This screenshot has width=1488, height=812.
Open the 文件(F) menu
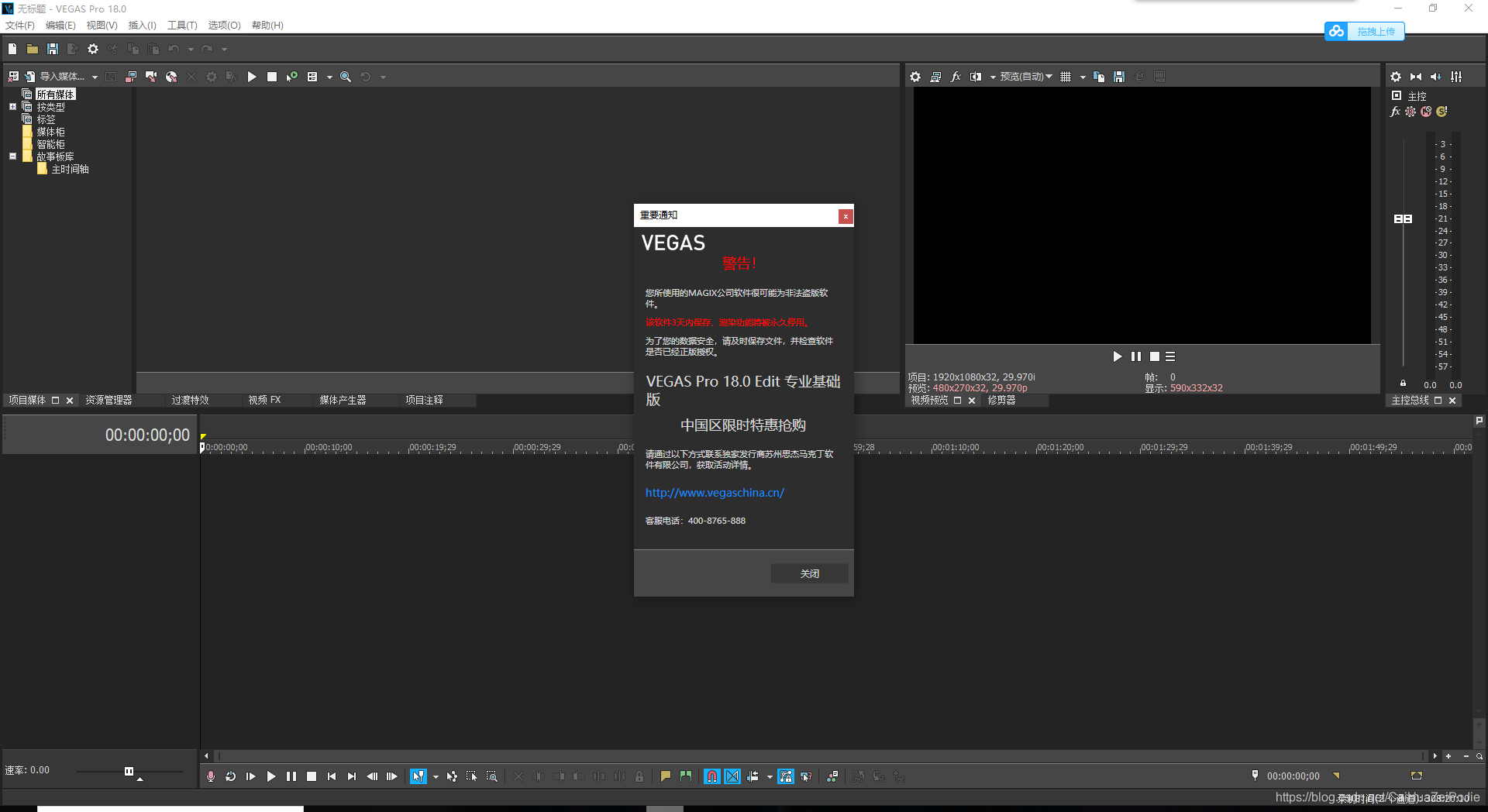click(x=20, y=26)
